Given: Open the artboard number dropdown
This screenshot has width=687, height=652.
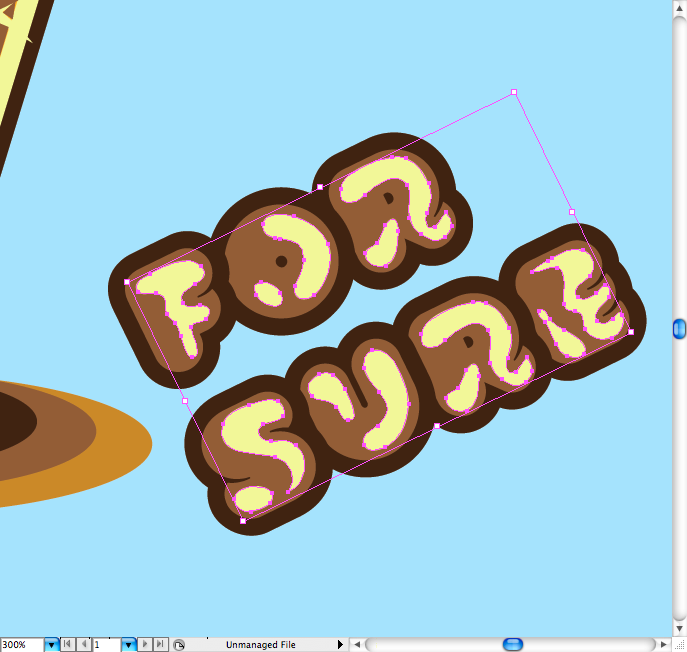Looking at the screenshot, I should [128, 645].
